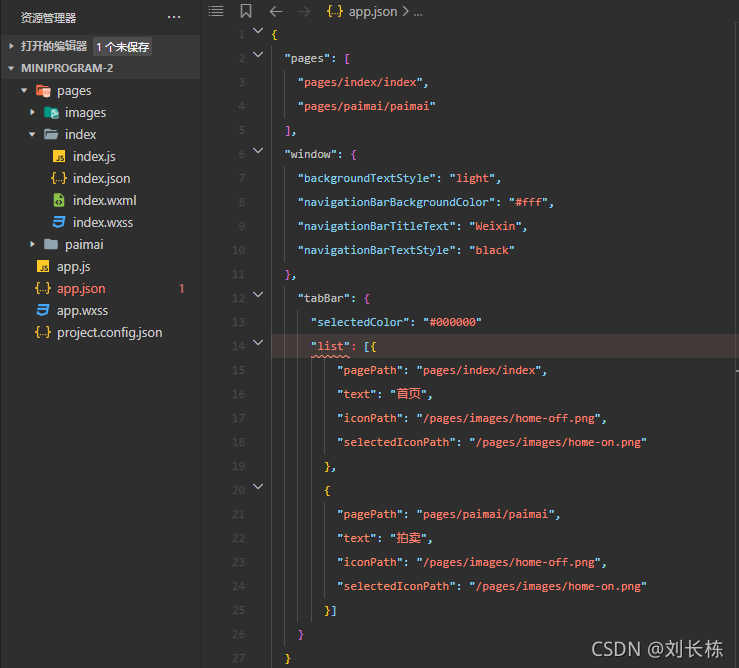The width and height of the screenshot is (739, 668).
Task: Fold the root object at line 1
Action: [x=258, y=31]
